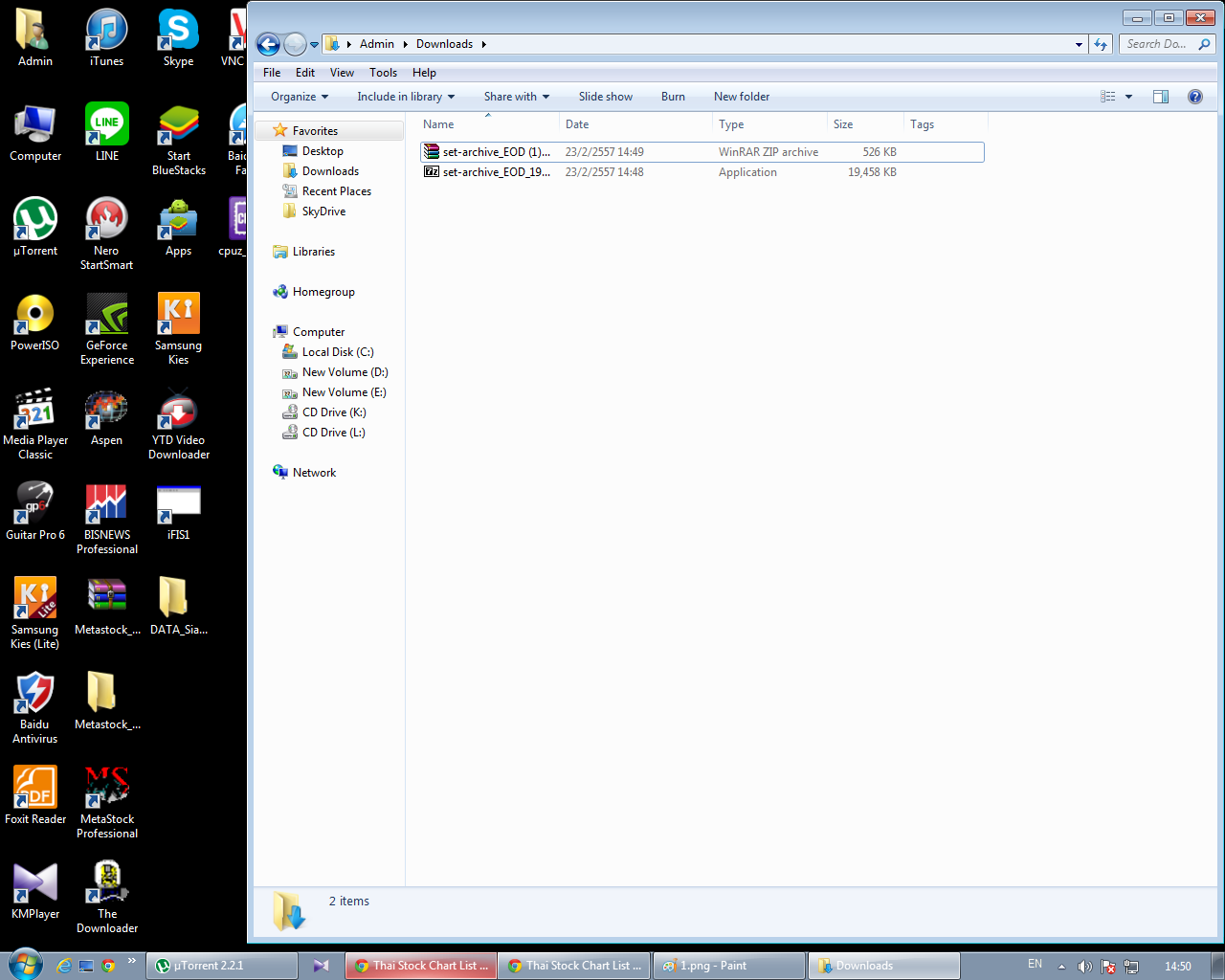1225x980 pixels.
Task: Select The Downloader desktop icon
Action: click(107, 898)
